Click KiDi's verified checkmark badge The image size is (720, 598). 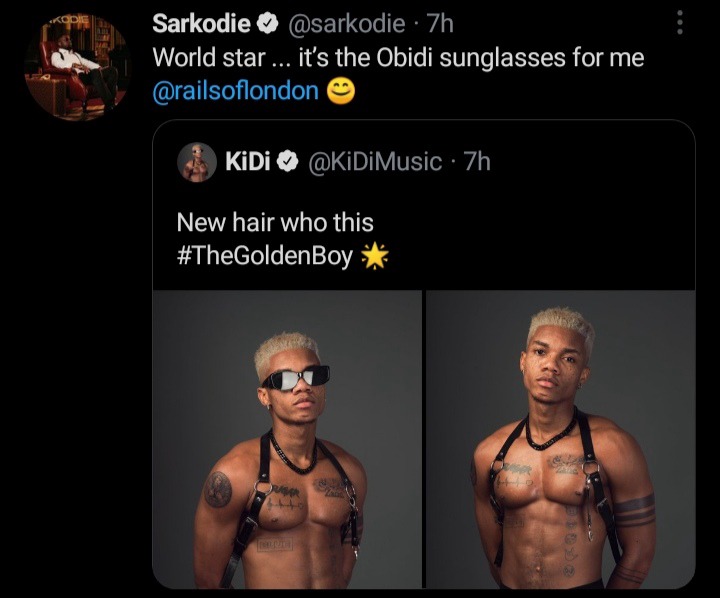(287, 162)
